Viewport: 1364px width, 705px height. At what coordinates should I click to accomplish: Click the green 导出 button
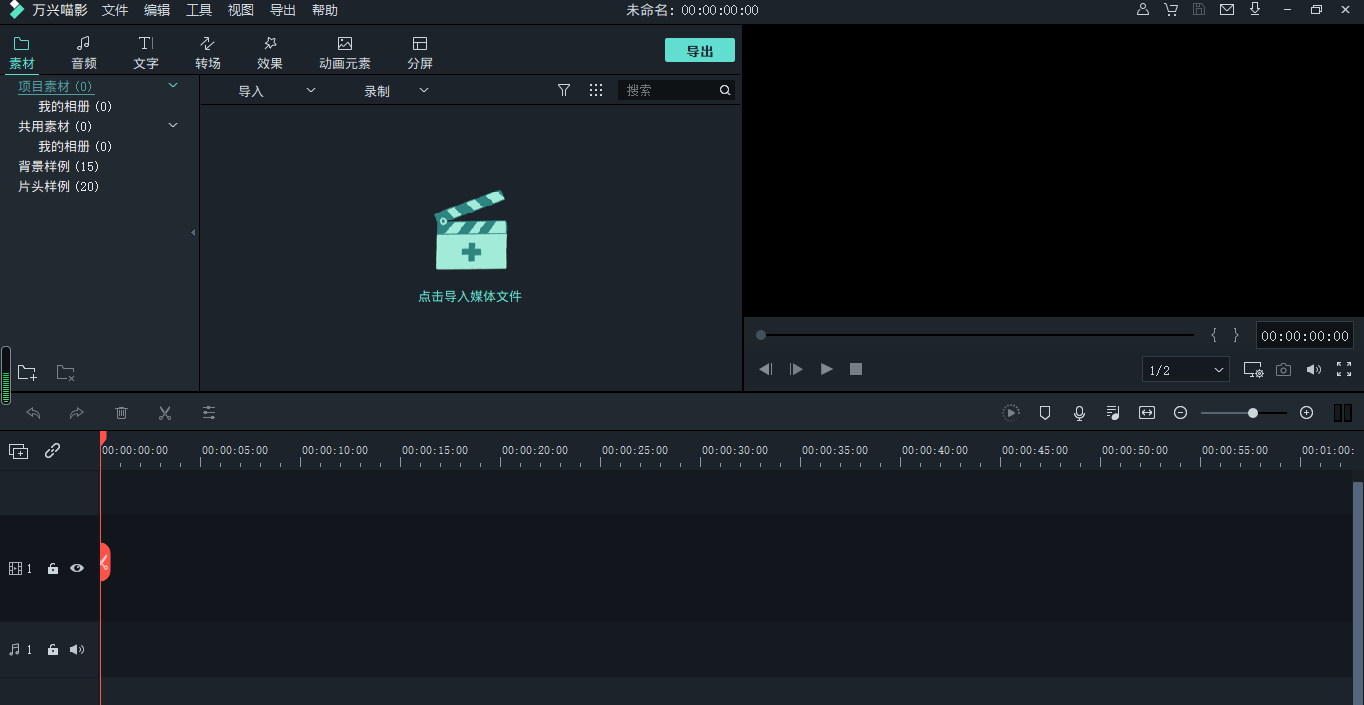tap(699, 51)
